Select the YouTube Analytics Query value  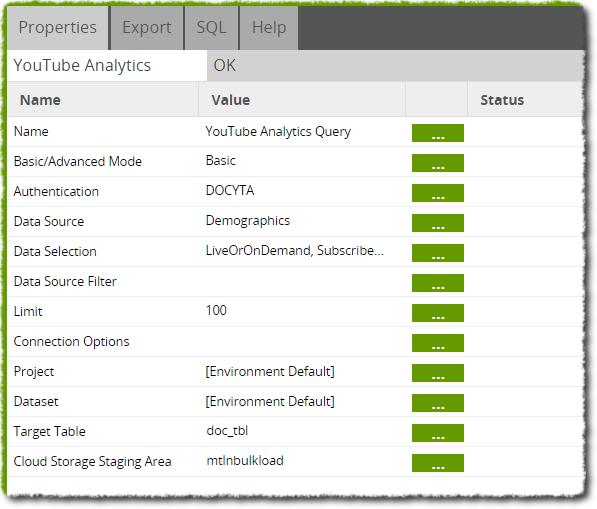coord(278,132)
